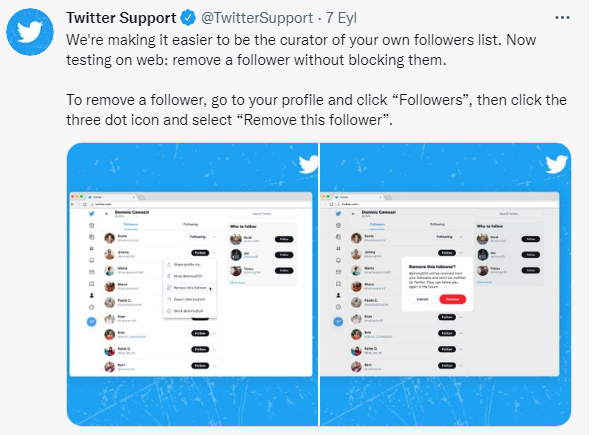Viewport: 592px width, 435px height.
Task: Open the three-dot menu beside Jimmy's Follow button in left image
Action: tap(214, 253)
